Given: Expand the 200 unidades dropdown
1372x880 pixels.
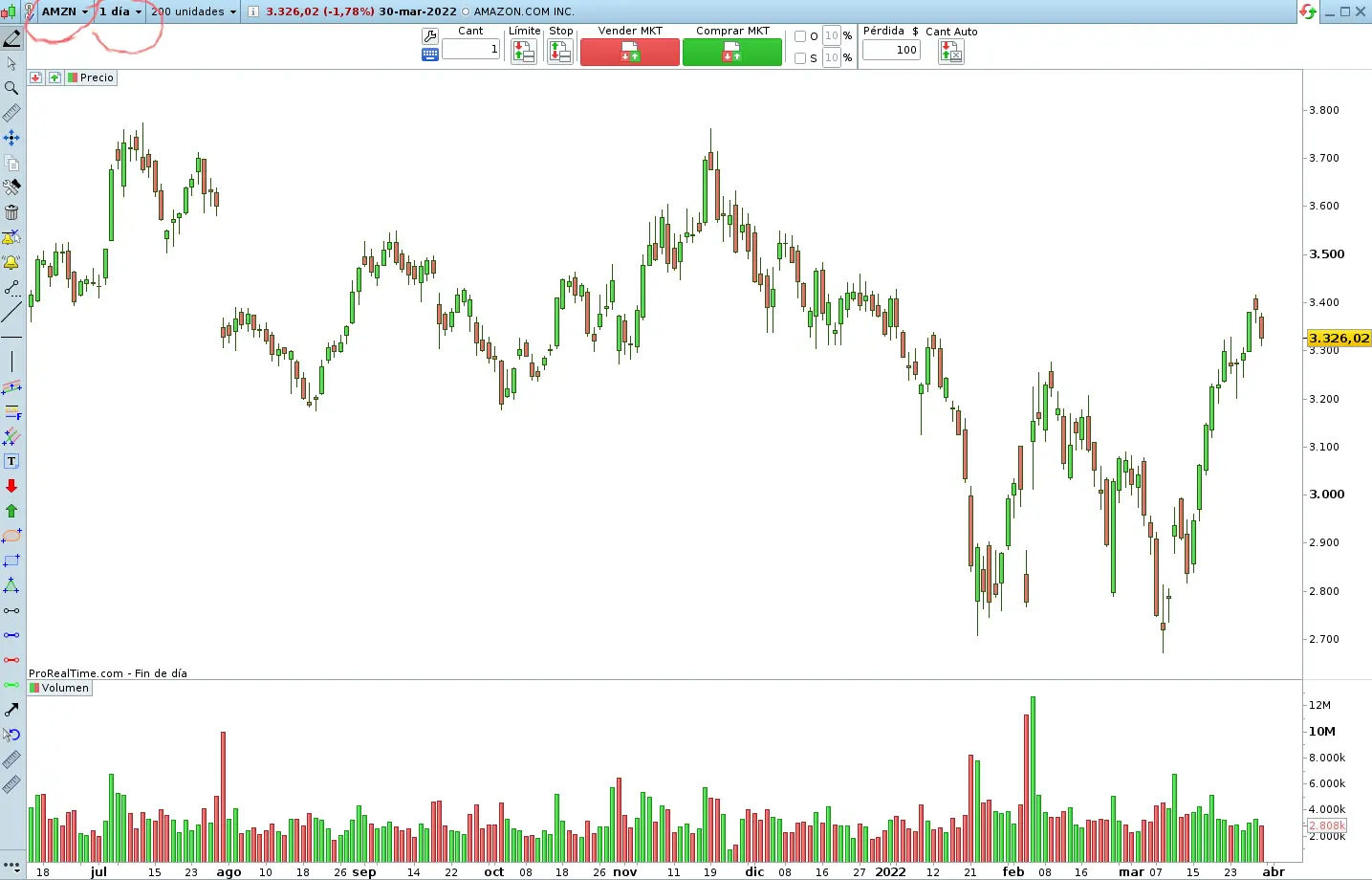Looking at the screenshot, I should 193,11.
